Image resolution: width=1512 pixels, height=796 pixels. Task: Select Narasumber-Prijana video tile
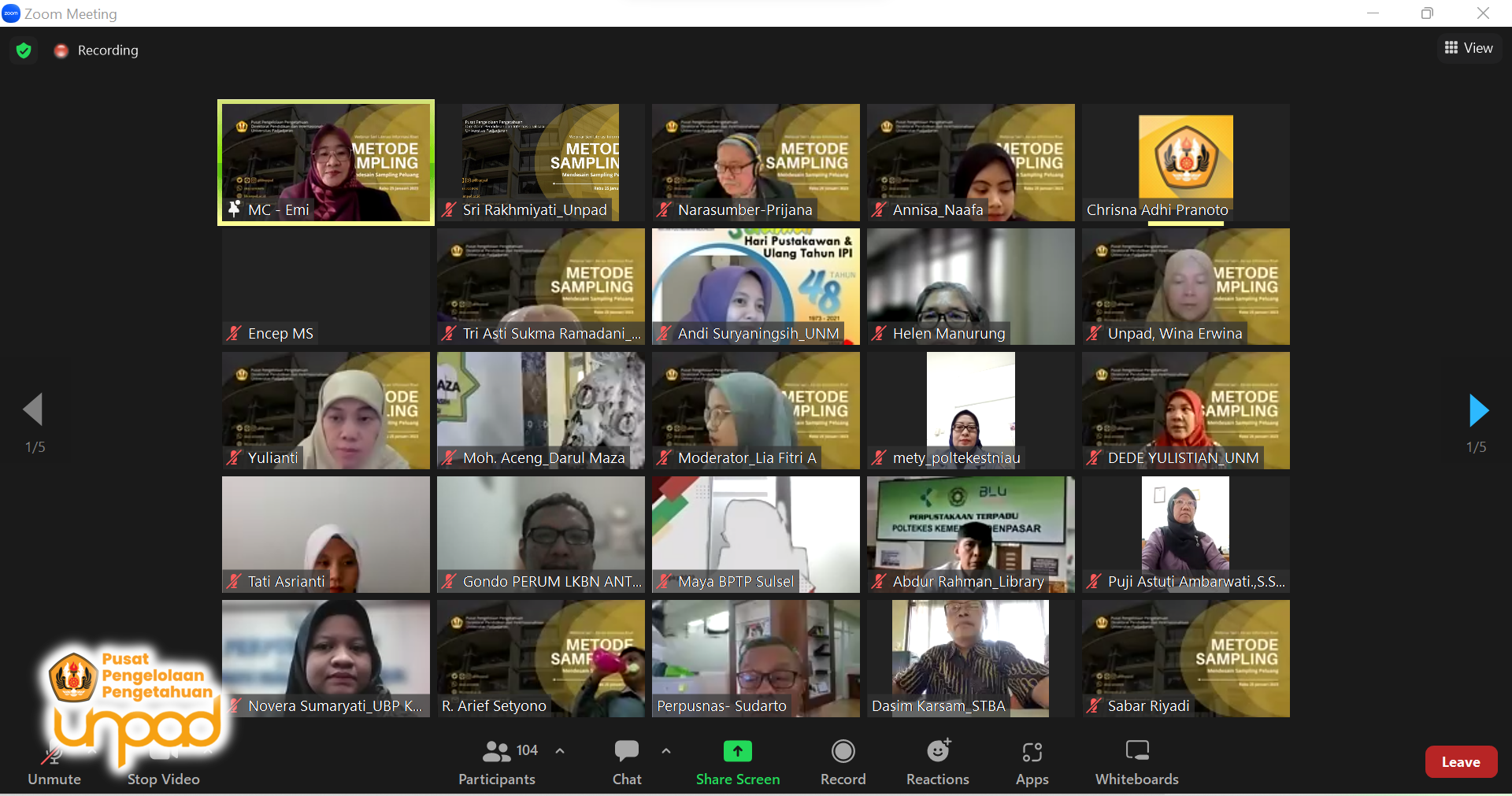pos(756,162)
